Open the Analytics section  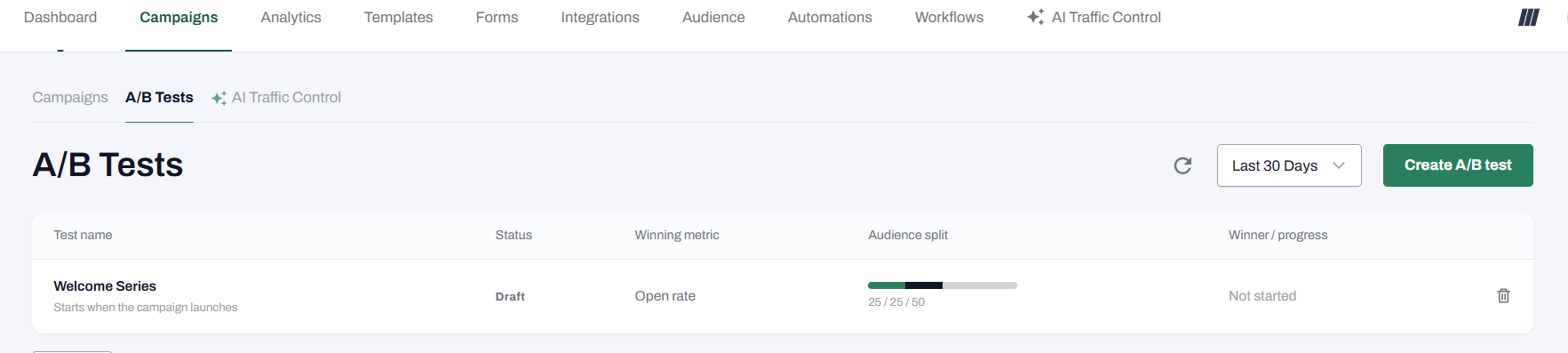[x=291, y=17]
